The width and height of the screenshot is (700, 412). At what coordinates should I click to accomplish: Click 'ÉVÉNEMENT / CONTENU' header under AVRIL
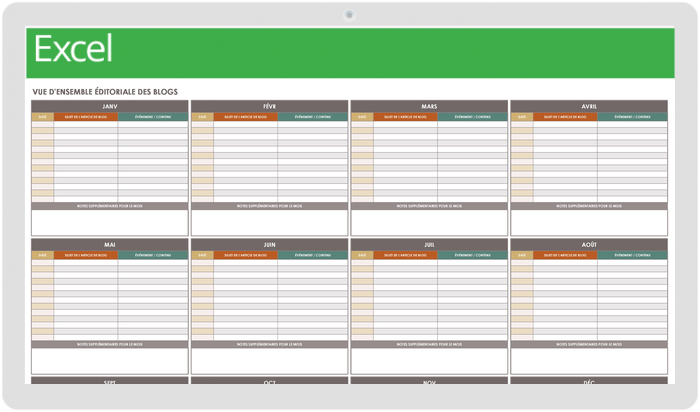coord(633,117)
